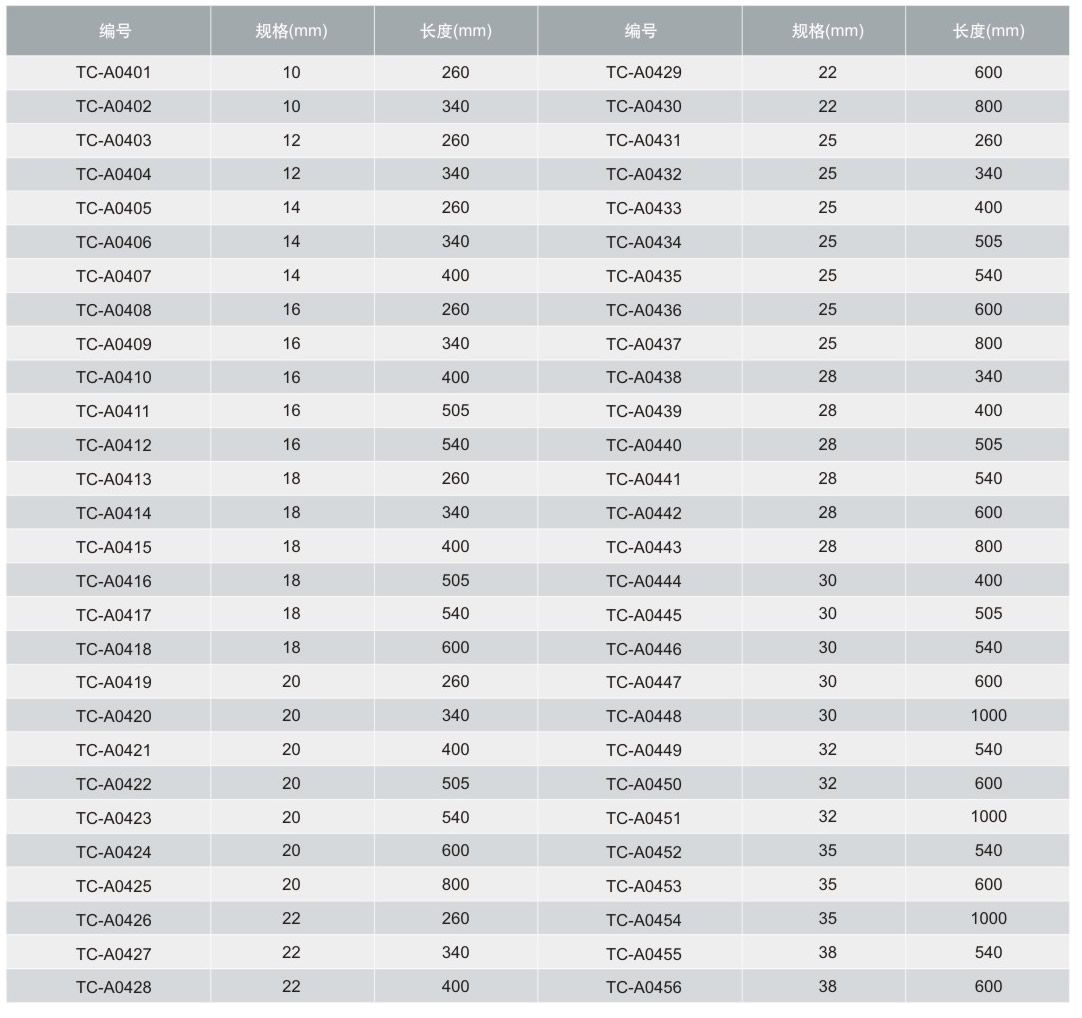Select the length value of TC-A0430
Screen dimensions: 1082x1018
tap(988, 107)
